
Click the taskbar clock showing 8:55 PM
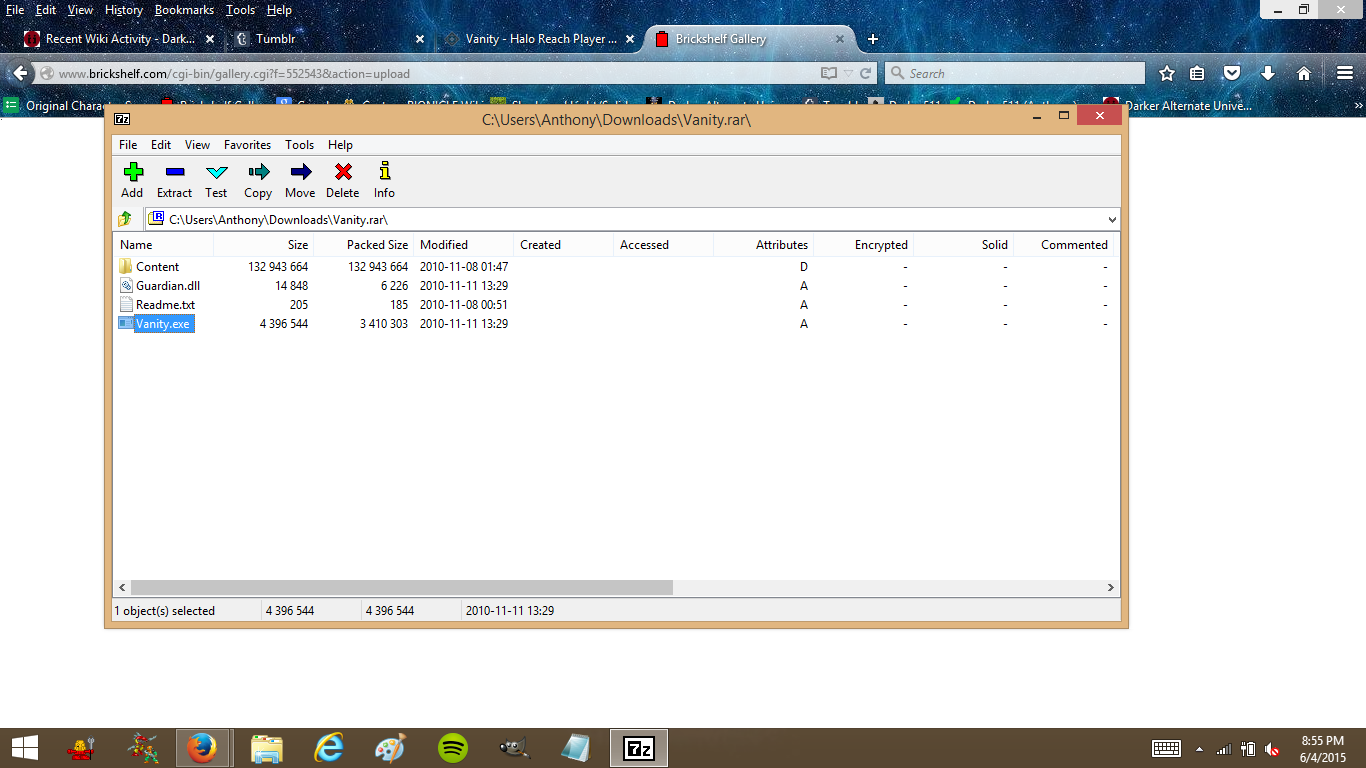tap(1322, 748)
